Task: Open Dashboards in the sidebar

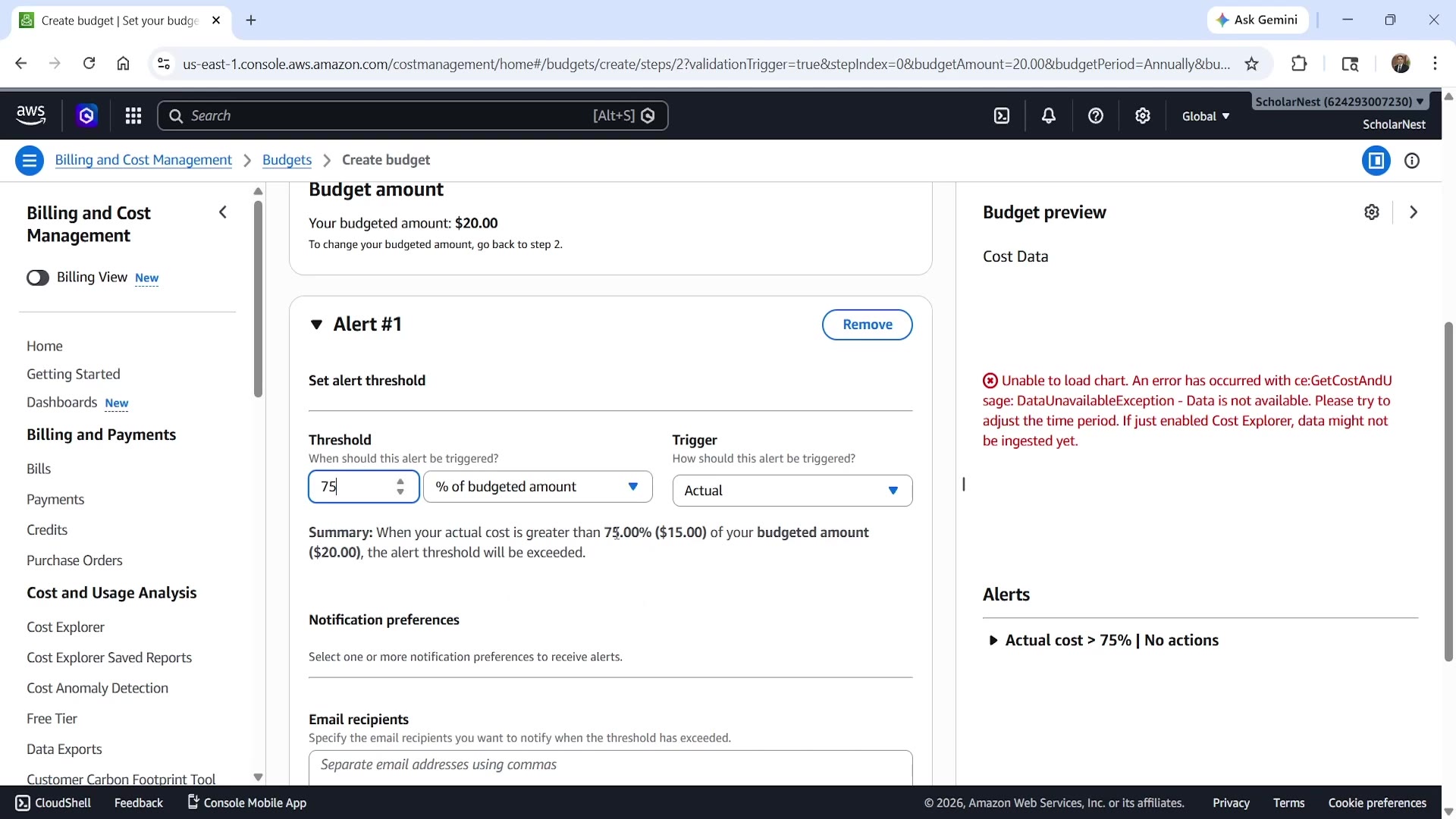Action: [62, 402]
